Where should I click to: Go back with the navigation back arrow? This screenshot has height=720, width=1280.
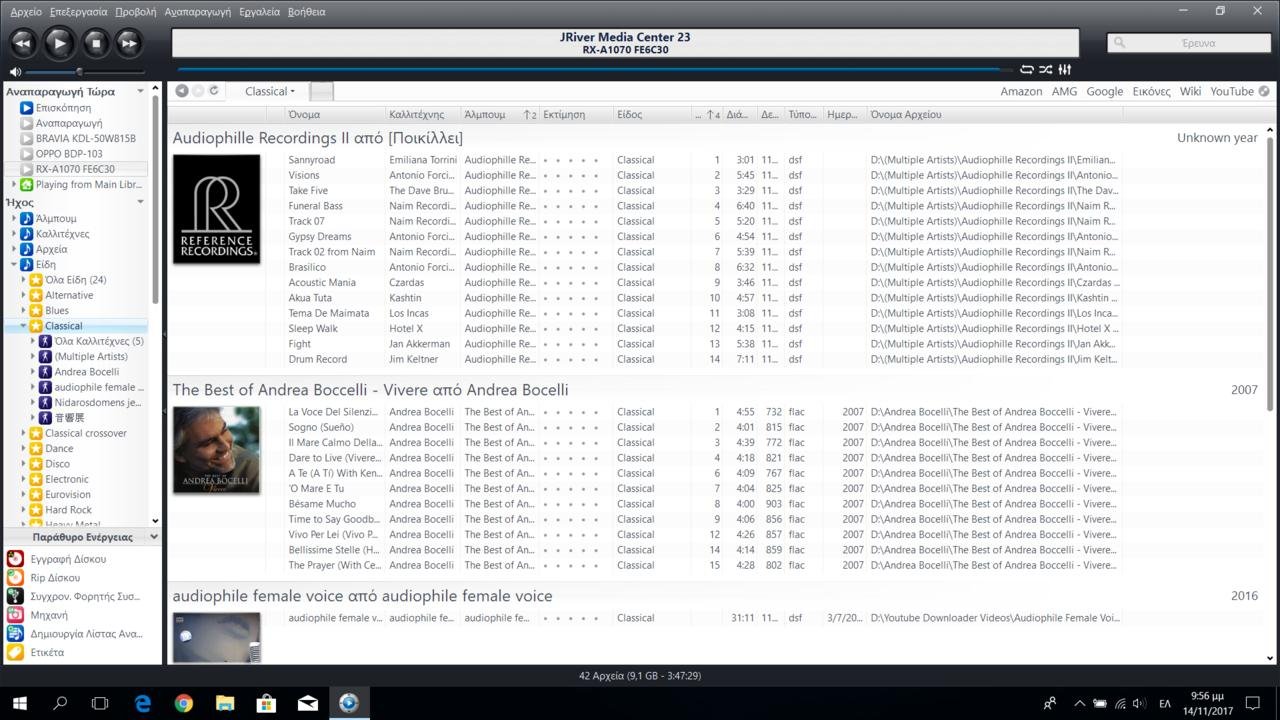[x=182, y=91]
